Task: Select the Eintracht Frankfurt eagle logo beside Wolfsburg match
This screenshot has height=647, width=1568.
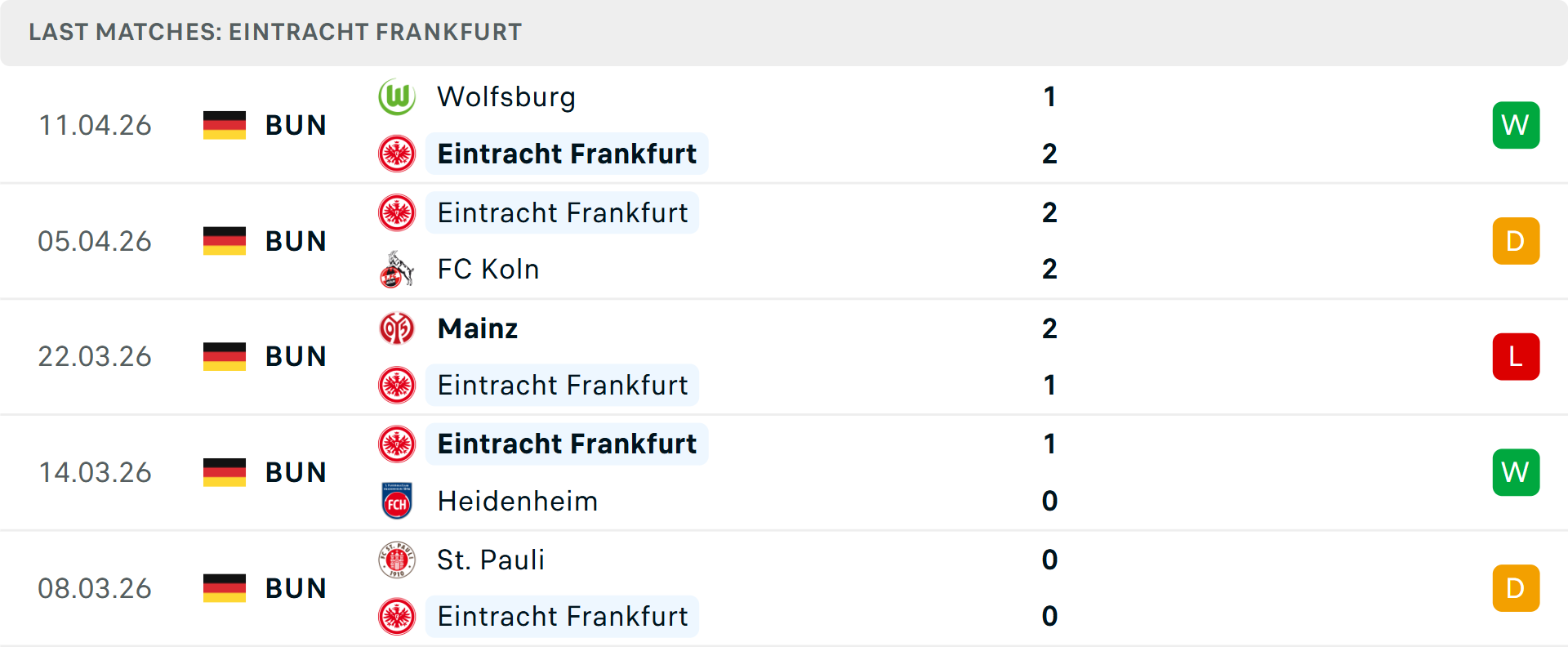Action: [397, 154]
